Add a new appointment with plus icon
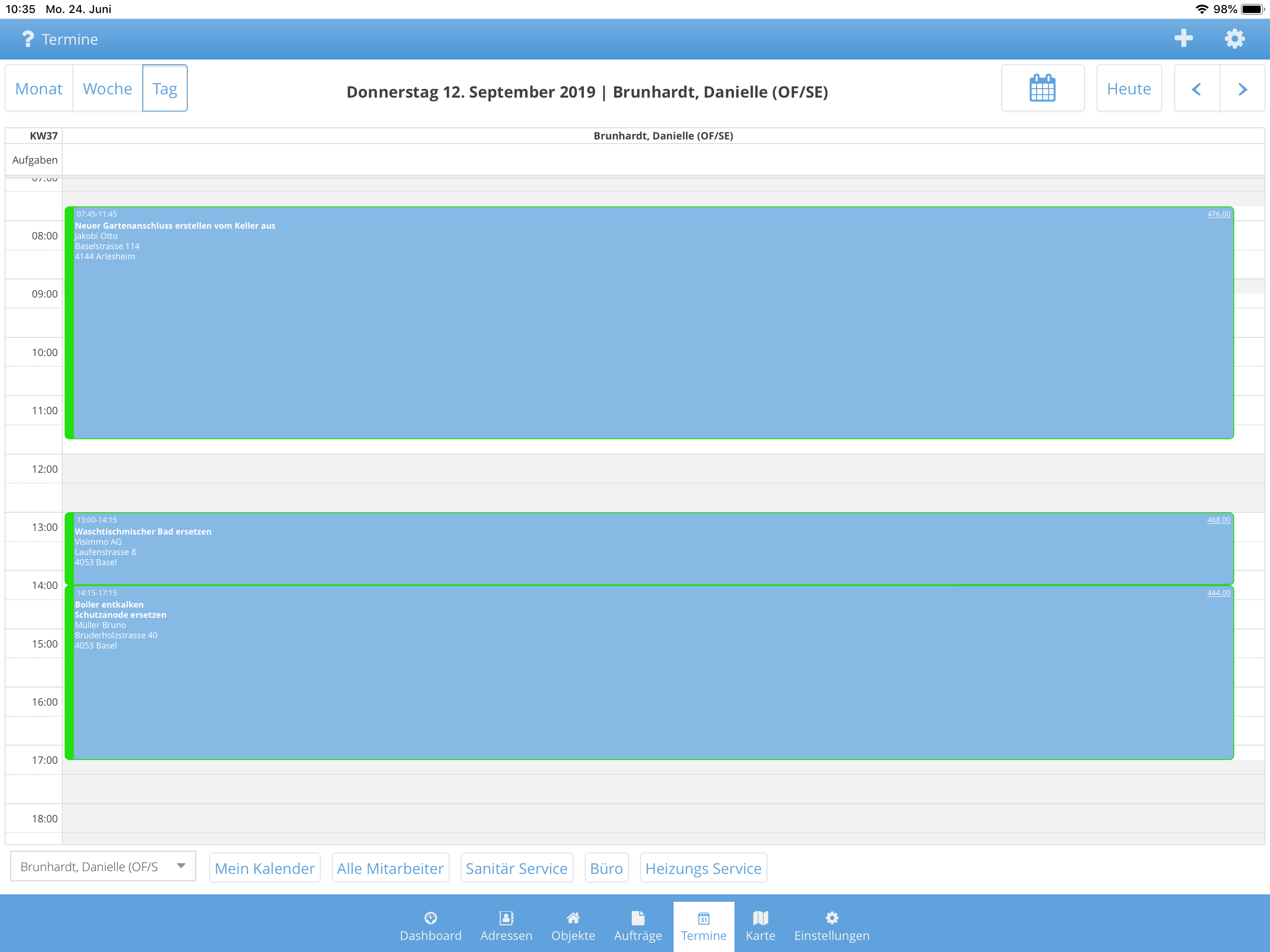1270x952 pixels. (x=1184, y=39)
